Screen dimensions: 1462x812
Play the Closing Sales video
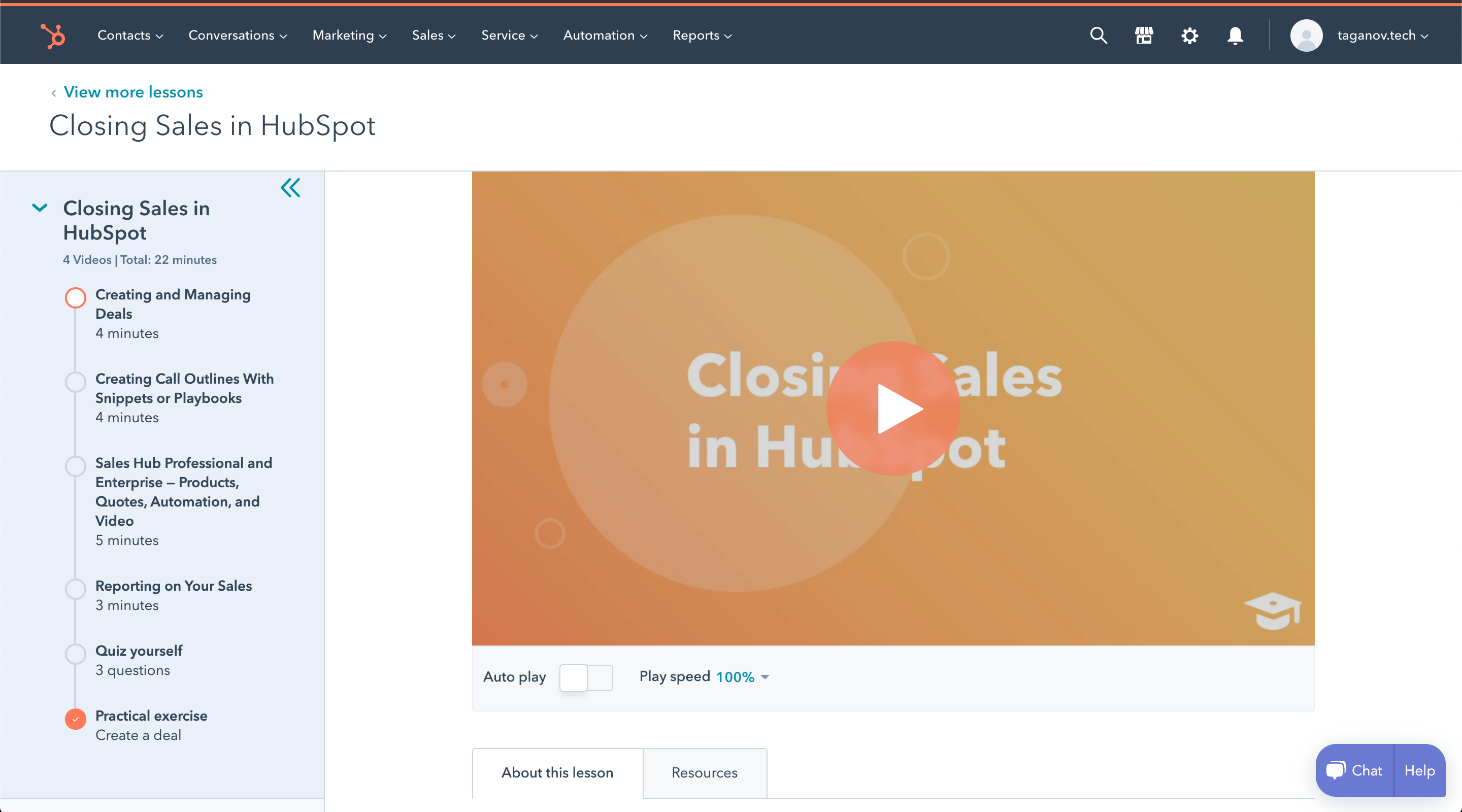pos(893,409)
